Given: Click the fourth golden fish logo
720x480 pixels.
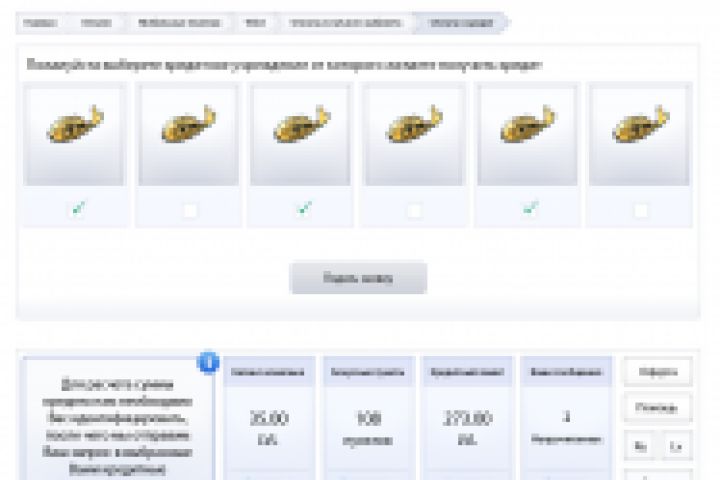Looking at the screenshot, I should 414,124.
